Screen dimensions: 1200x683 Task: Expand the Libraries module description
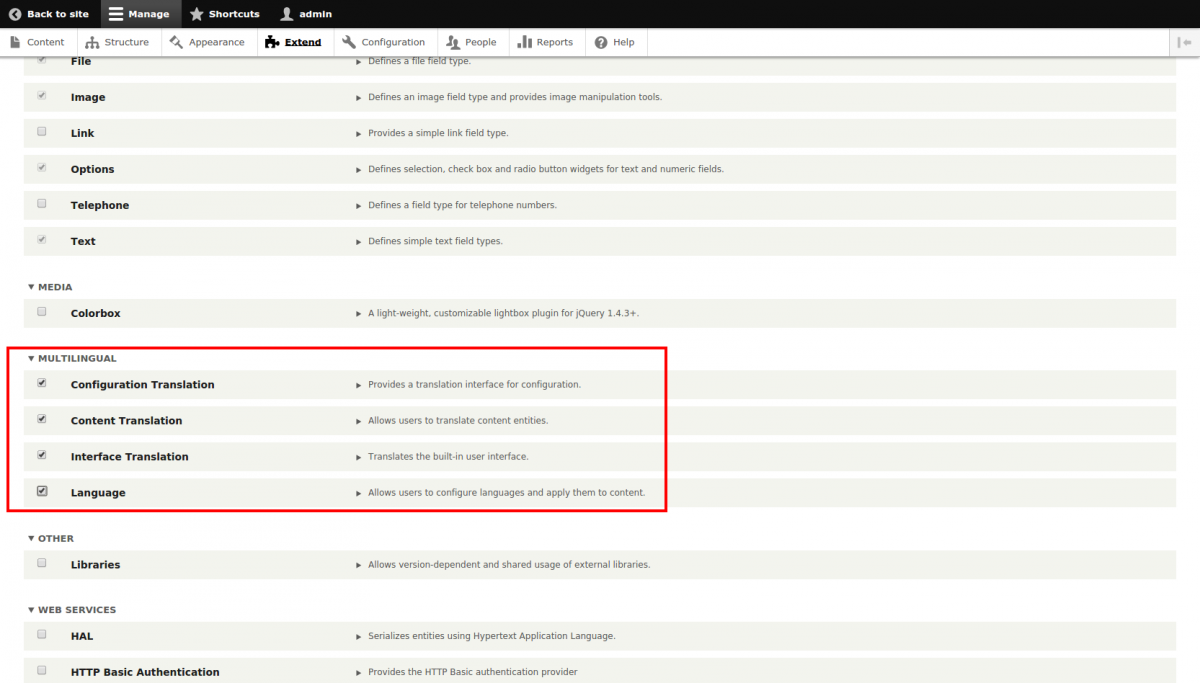[x=503, y=564]
